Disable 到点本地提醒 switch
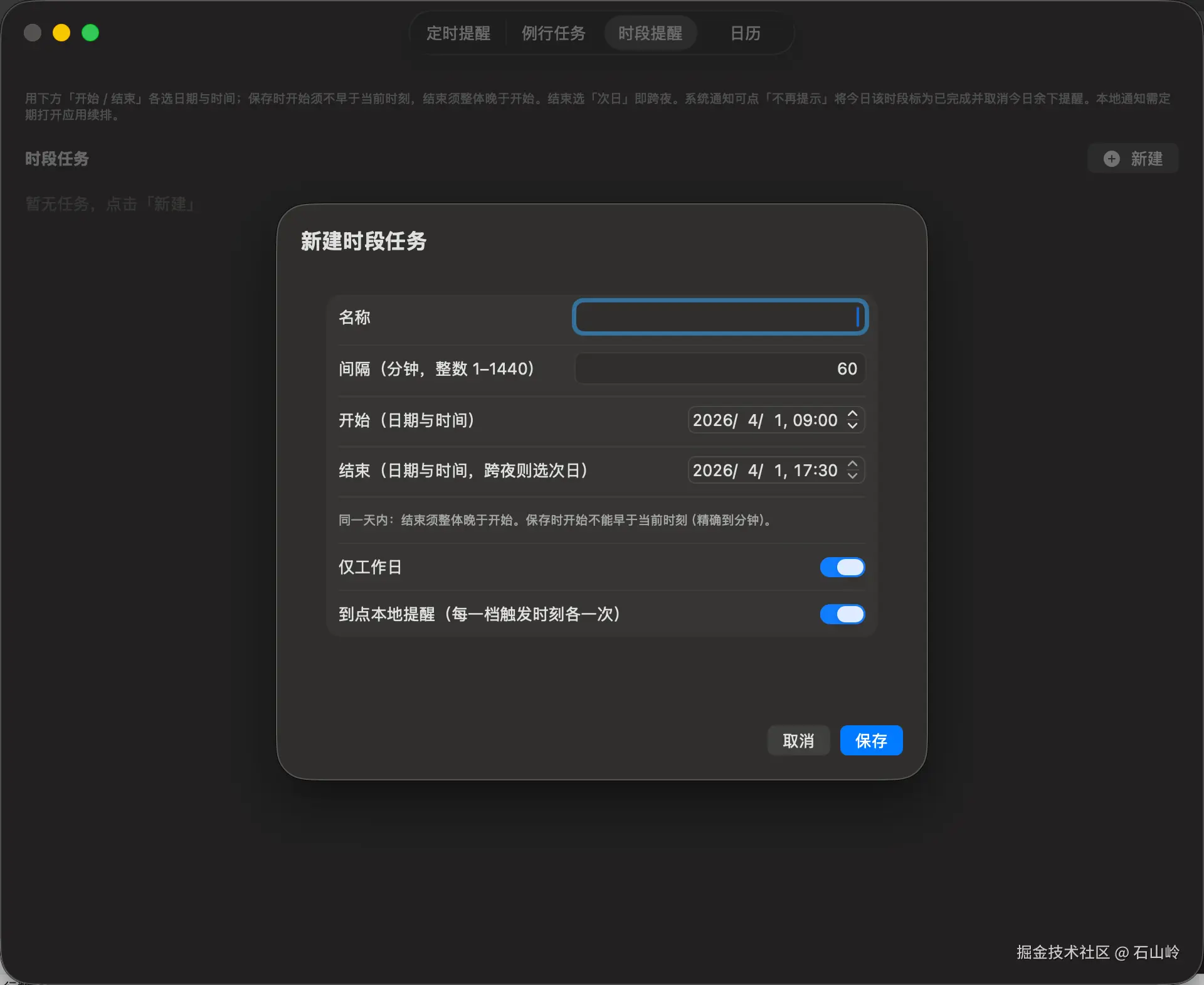 (842, 614)
